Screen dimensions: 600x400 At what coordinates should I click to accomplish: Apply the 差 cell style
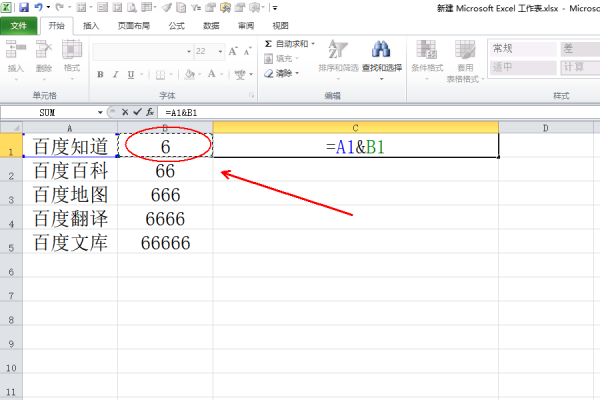click(x=580, y=49)
